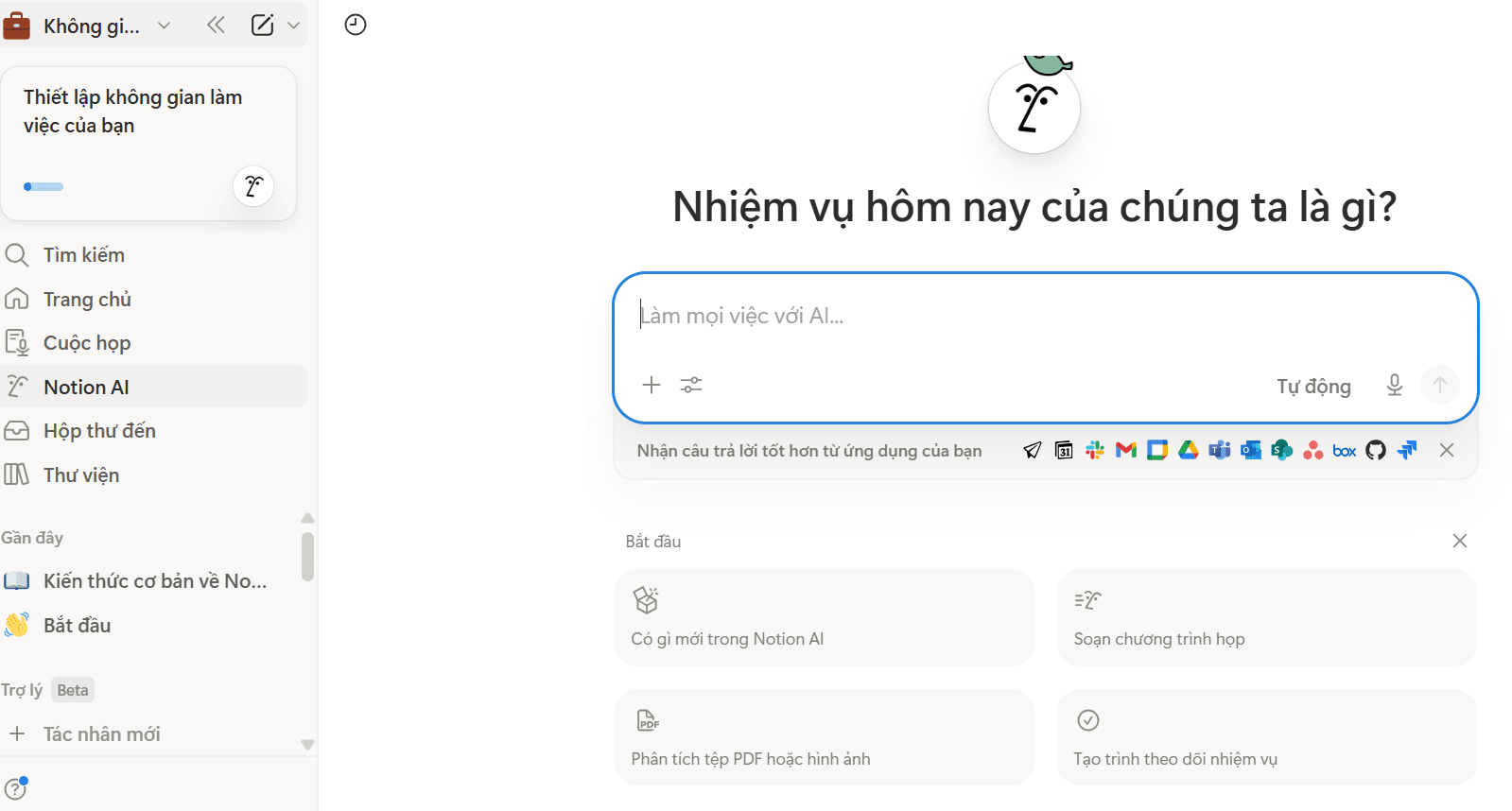Click the plus attach icon in prompt box
The height and width of the screenshot is (811, 1512).
point(652,385)
